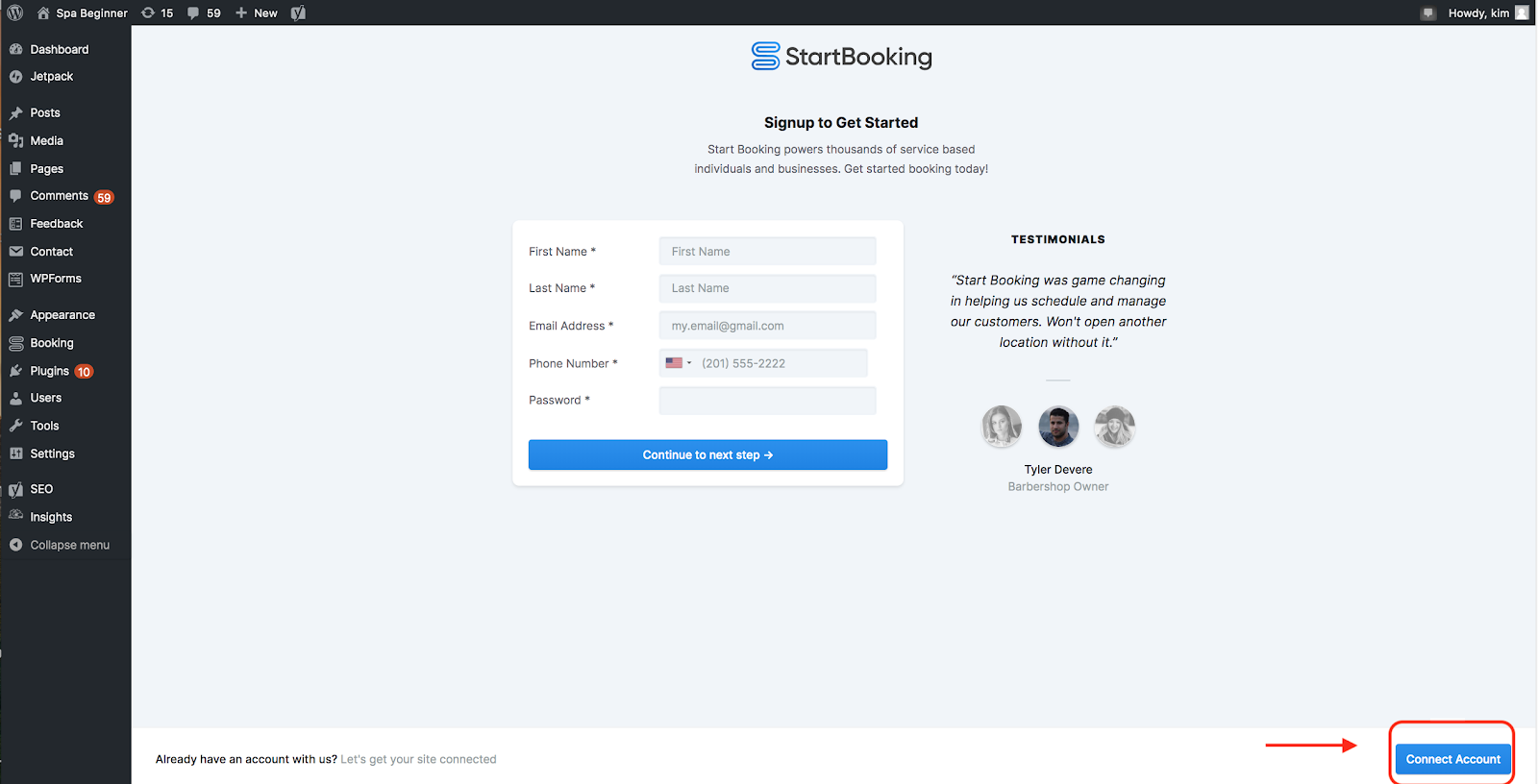Click the red 59 badge on Comments
Screen dimensions: 1538x784
[104, 198]
